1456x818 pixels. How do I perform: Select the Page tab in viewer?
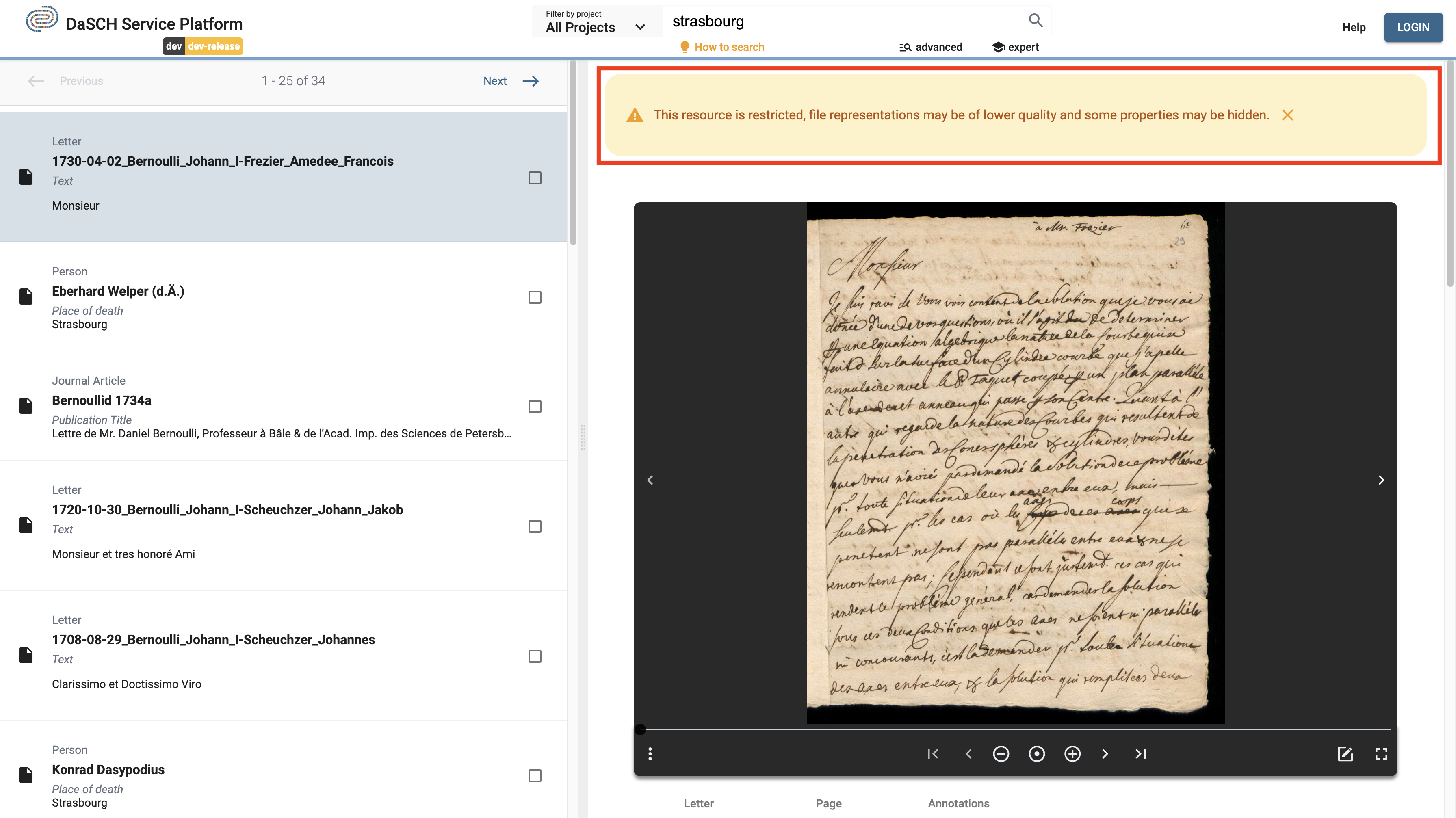pyautogui.click(x=829, y=803)
